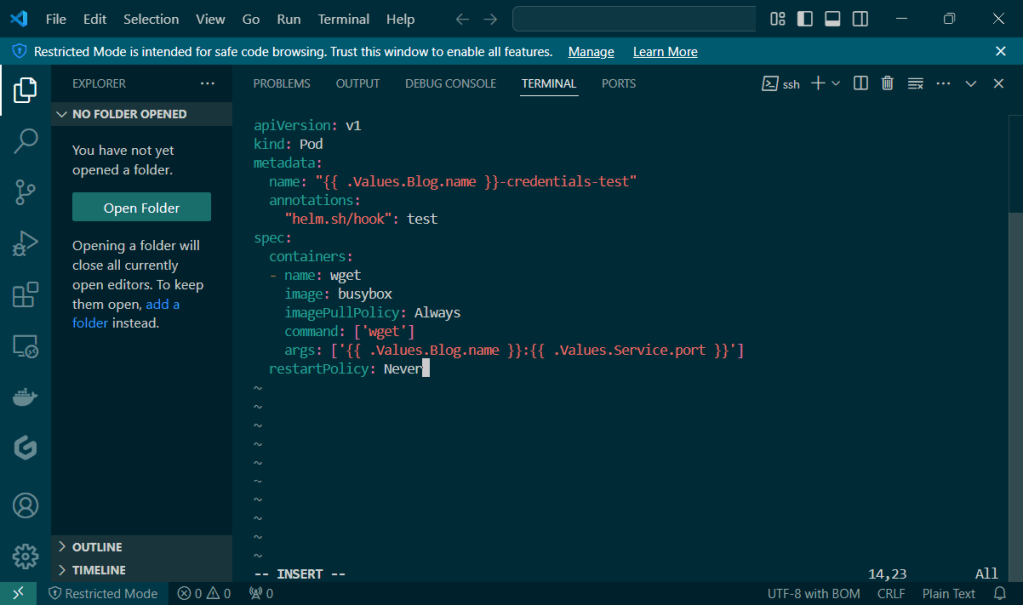The height and width of the screenshot is (605, 1023).
Task: Open the Extensions view
Action: click(25, 295)
